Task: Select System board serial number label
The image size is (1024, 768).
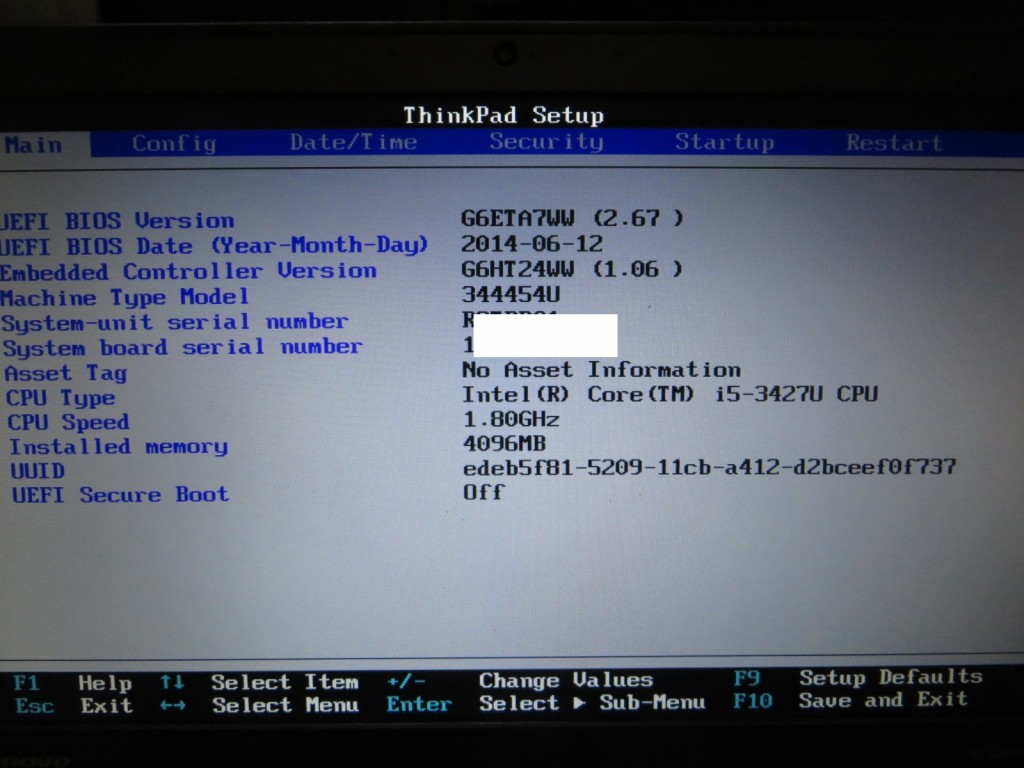Action: 182,347
